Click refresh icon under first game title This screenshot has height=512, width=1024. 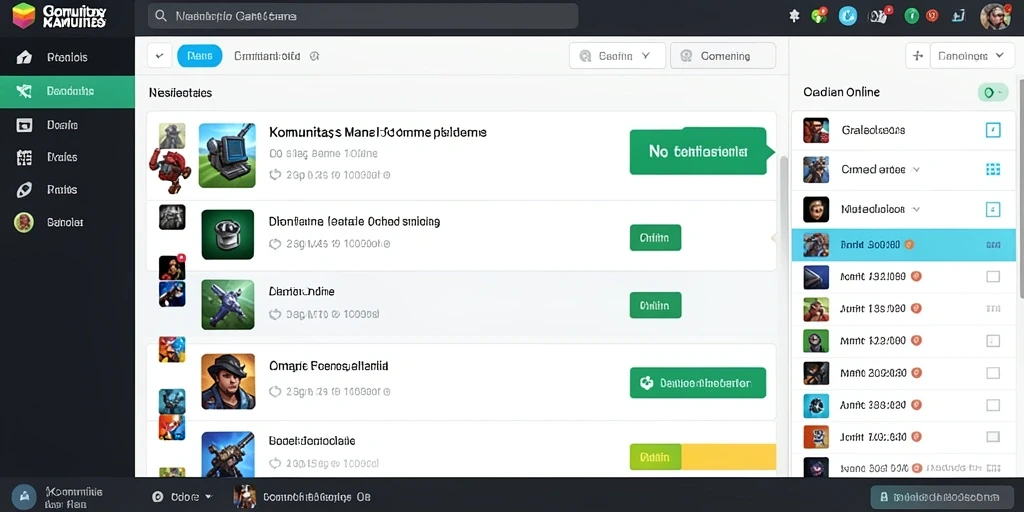pos(275,175)
